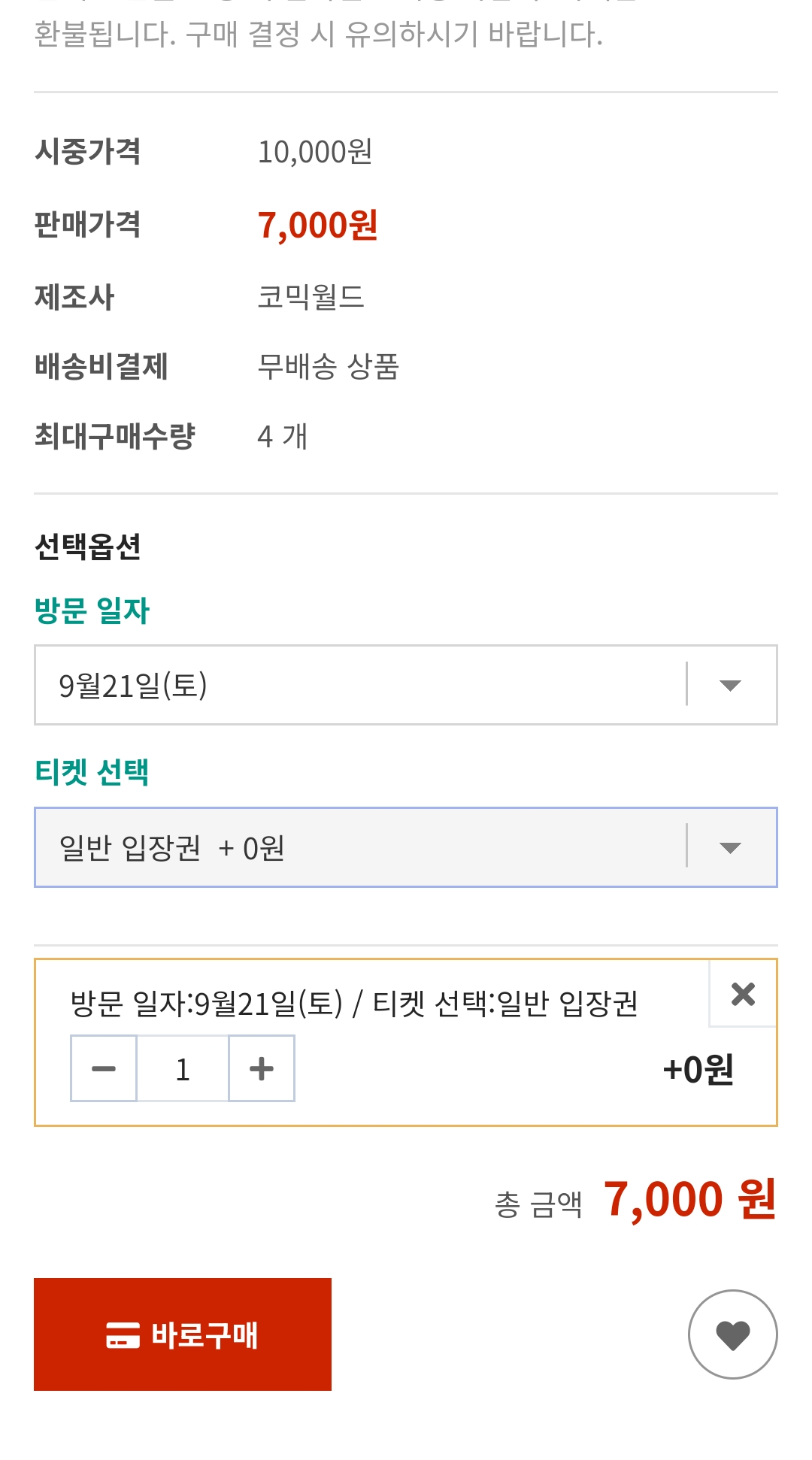Click the selected option summary text

pyautogui.click(x=354, y=1004)
